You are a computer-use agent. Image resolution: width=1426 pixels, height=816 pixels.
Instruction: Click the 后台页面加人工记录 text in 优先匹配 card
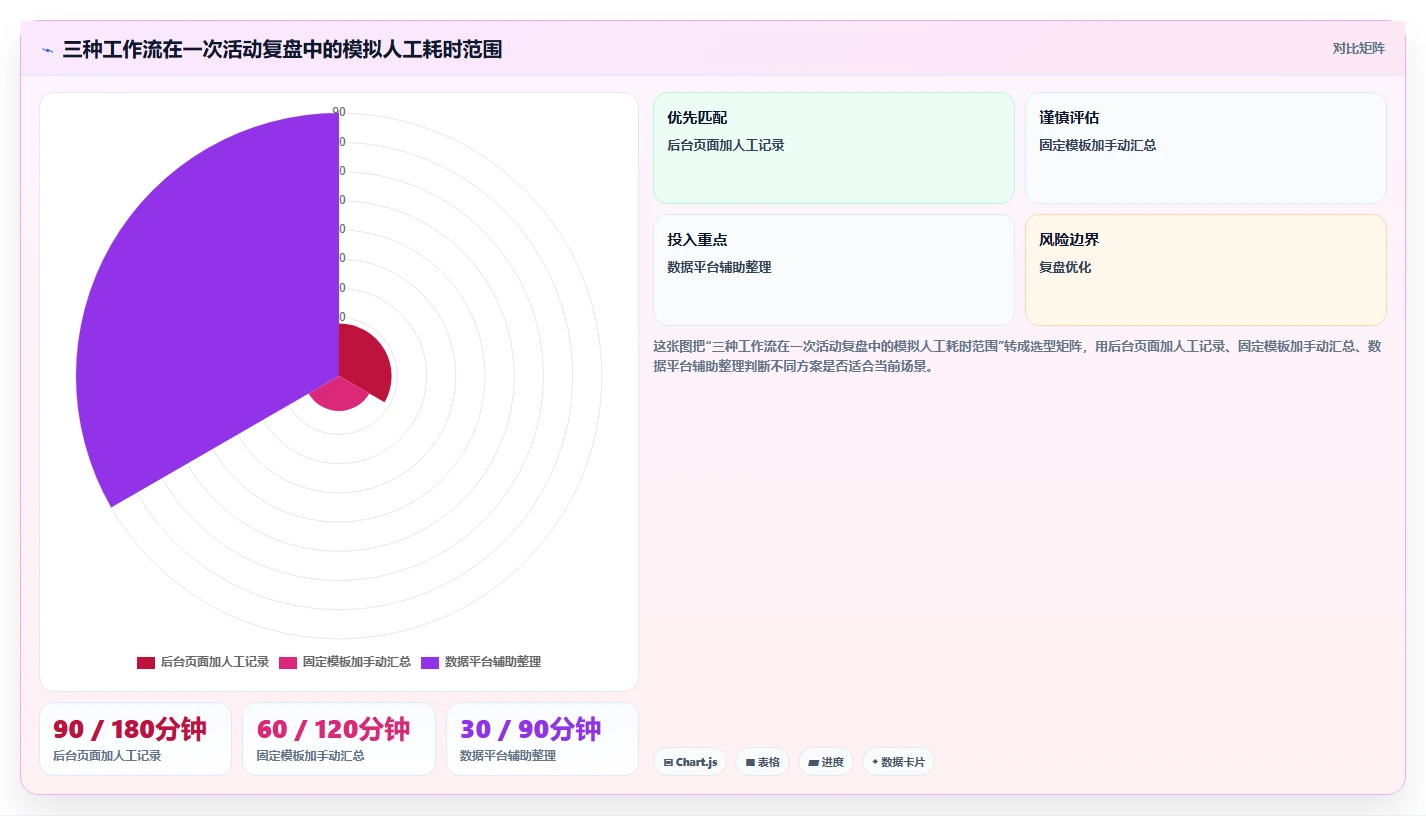(x=726, y=145)
